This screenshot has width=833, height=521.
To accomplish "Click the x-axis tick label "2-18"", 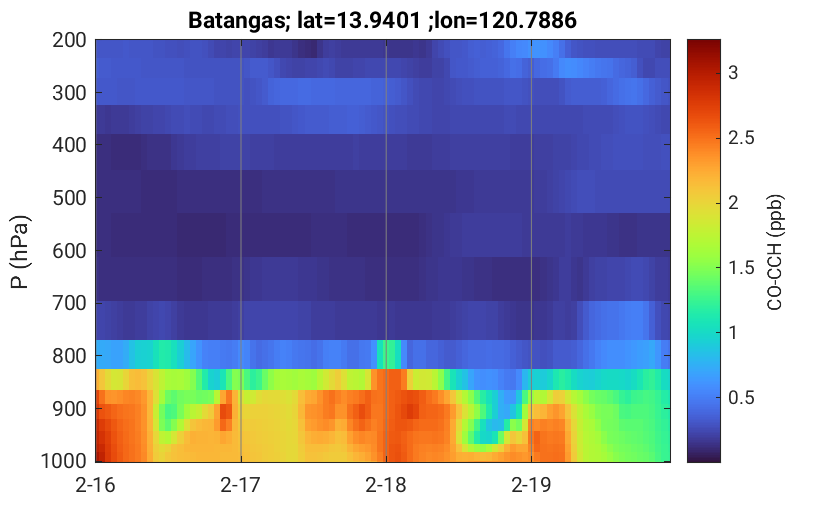I will pyautogui.click(x=386, y=485).
